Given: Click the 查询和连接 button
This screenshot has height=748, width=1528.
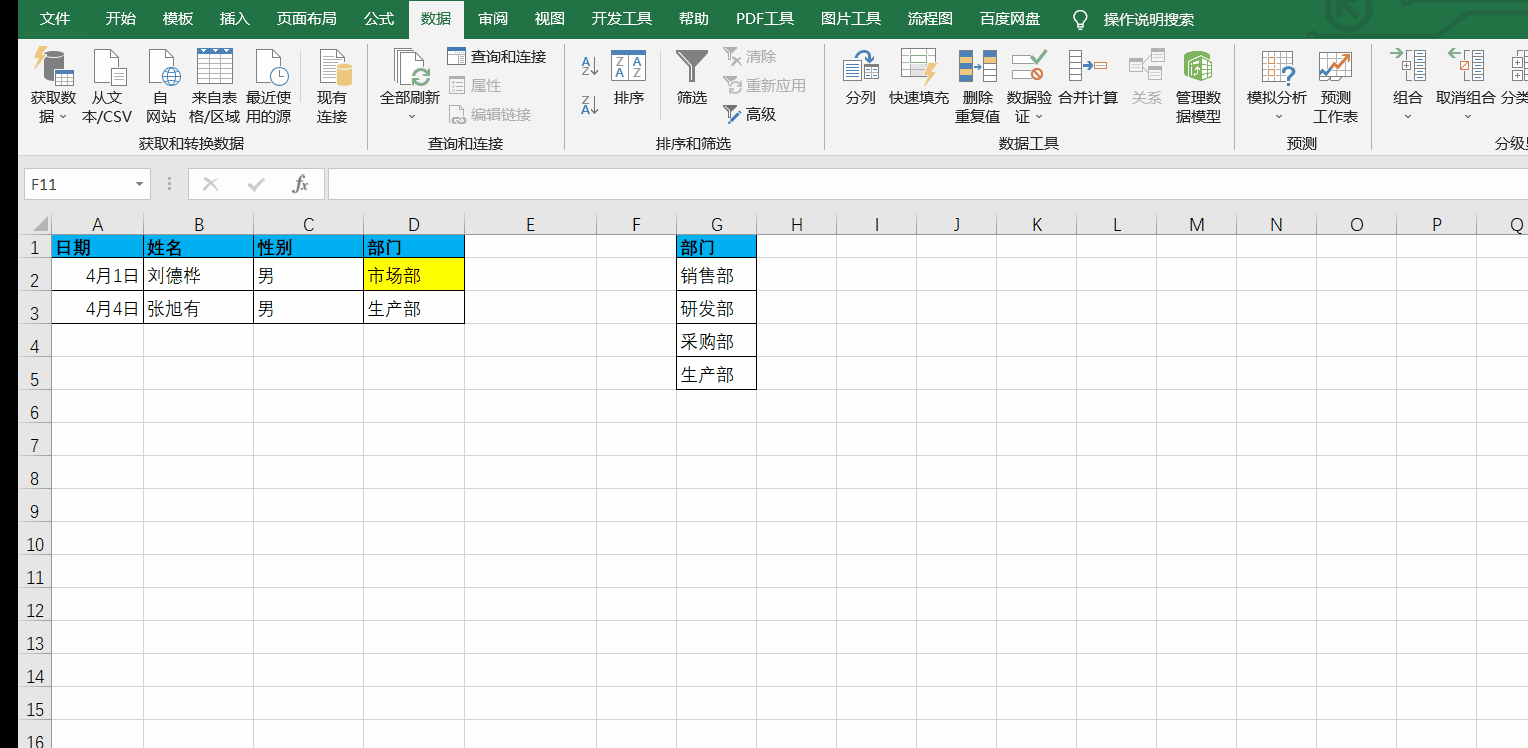Looking at the screenshot, I should [x=497, y=57].
